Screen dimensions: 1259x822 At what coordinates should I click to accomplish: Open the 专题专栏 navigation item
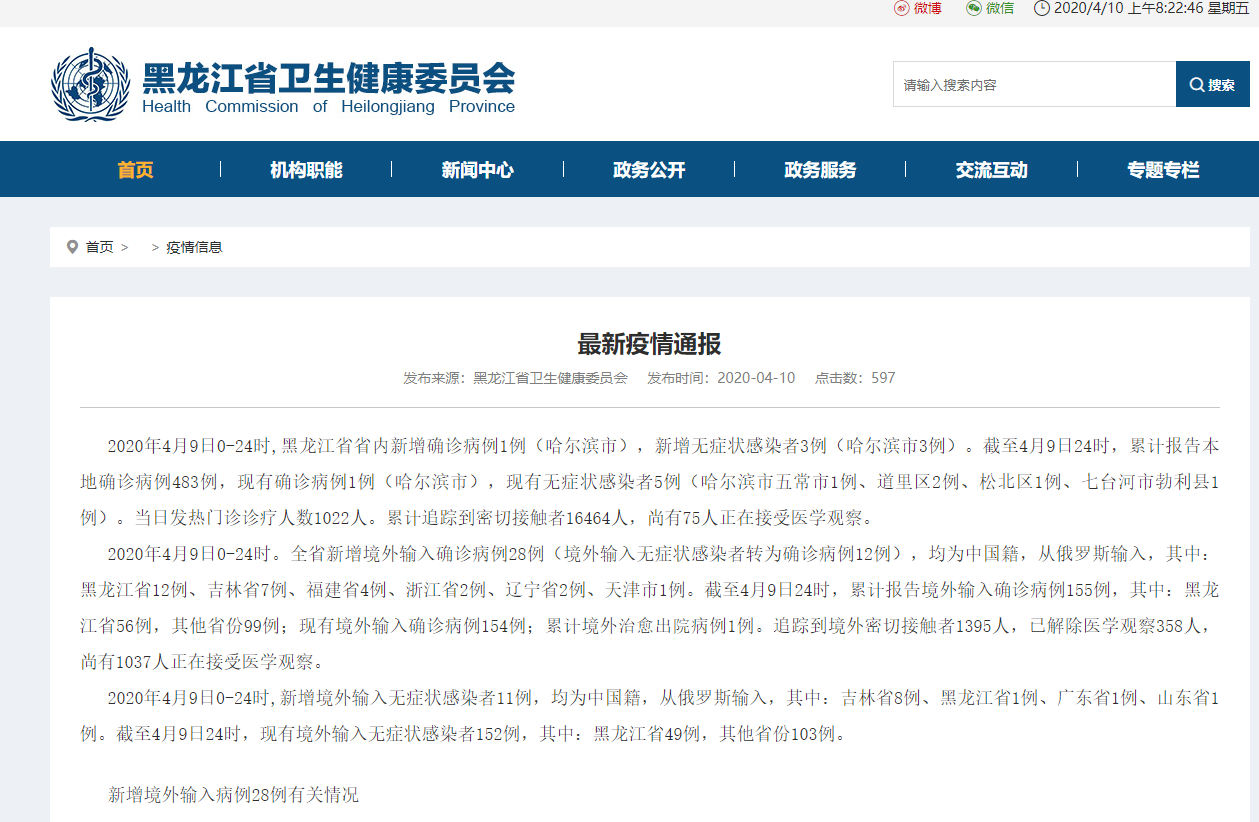pos(1162,170)
